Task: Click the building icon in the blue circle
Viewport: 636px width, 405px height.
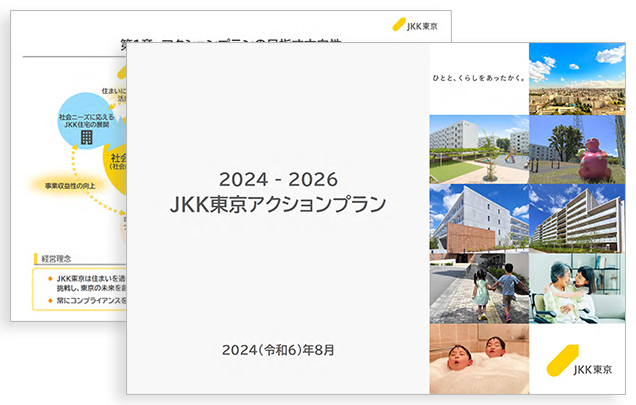Action: coord(86,138)
